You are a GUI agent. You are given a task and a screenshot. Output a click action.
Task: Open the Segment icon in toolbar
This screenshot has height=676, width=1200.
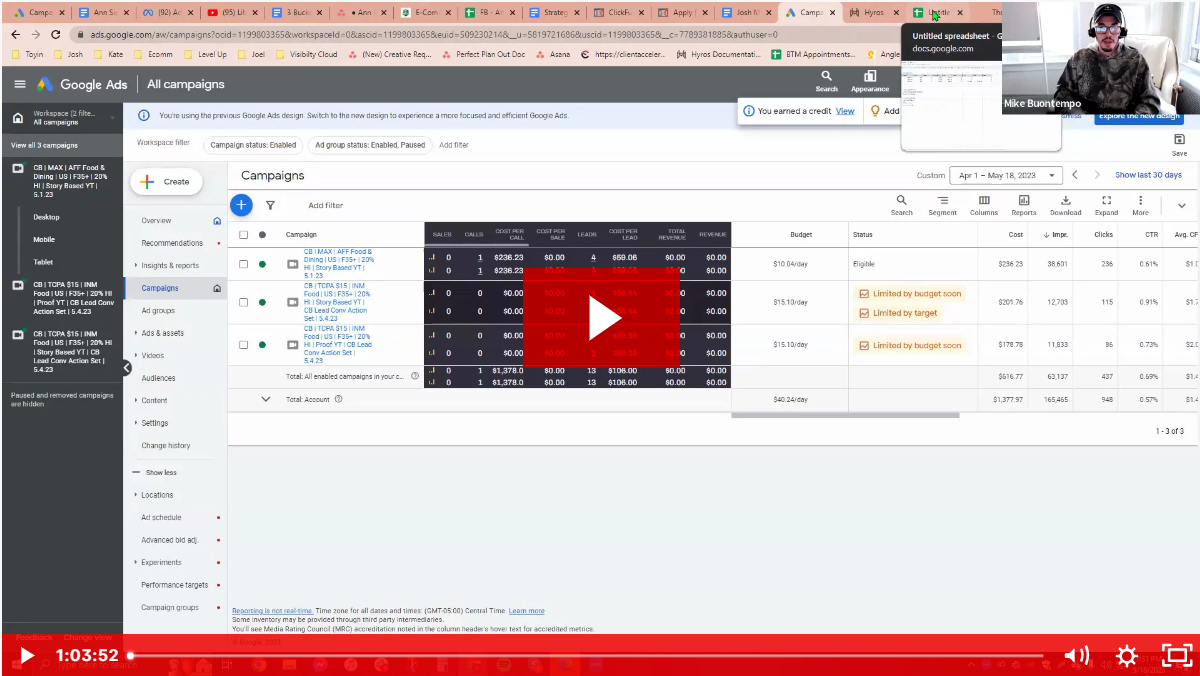(x=942, y=205)
